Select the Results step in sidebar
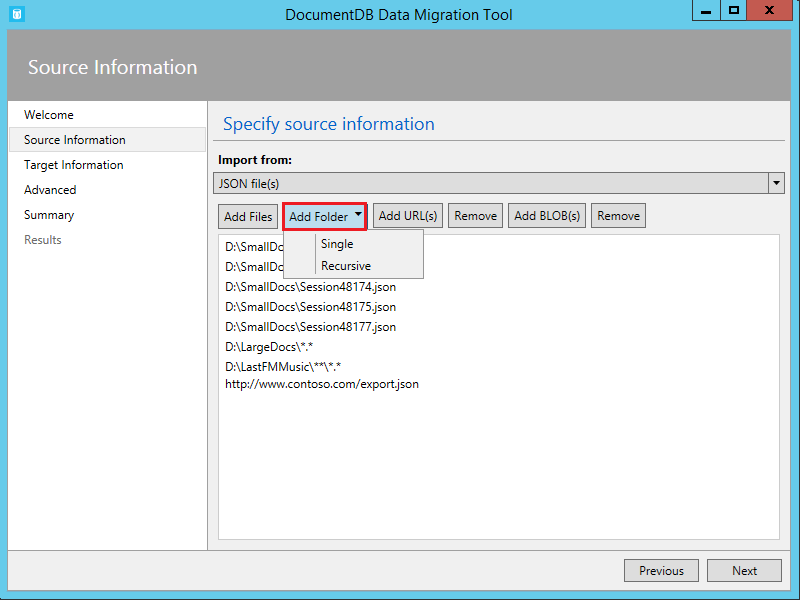This screenshot has height=600, width=800. (43, 240)
